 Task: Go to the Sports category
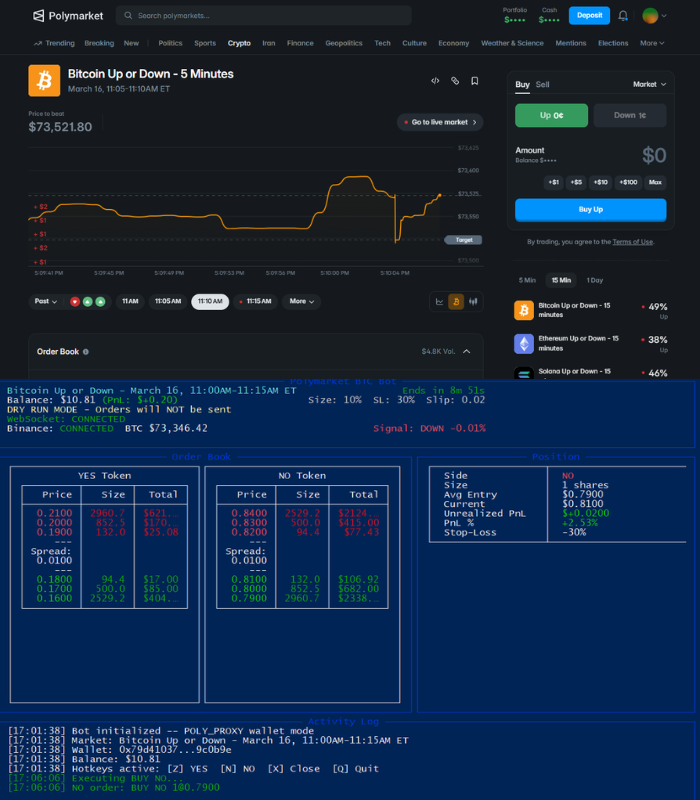coord(205,43)
